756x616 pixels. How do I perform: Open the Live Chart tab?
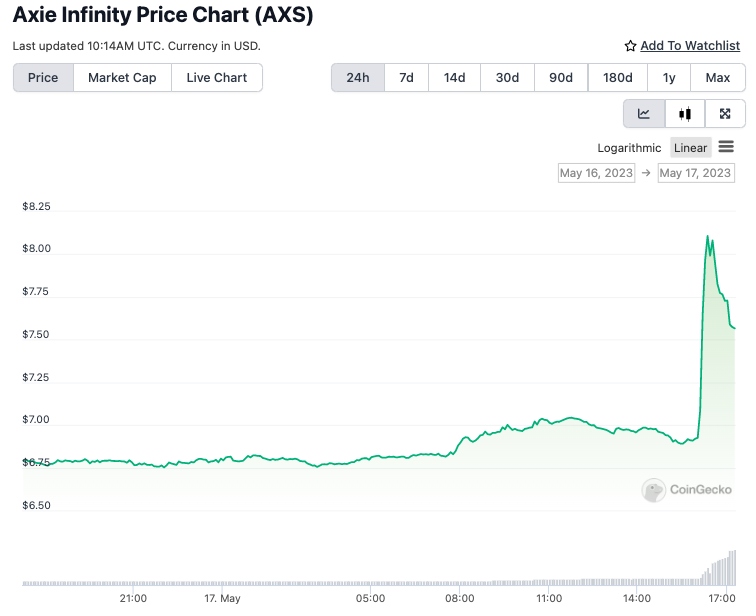click(x=217, y=78)
